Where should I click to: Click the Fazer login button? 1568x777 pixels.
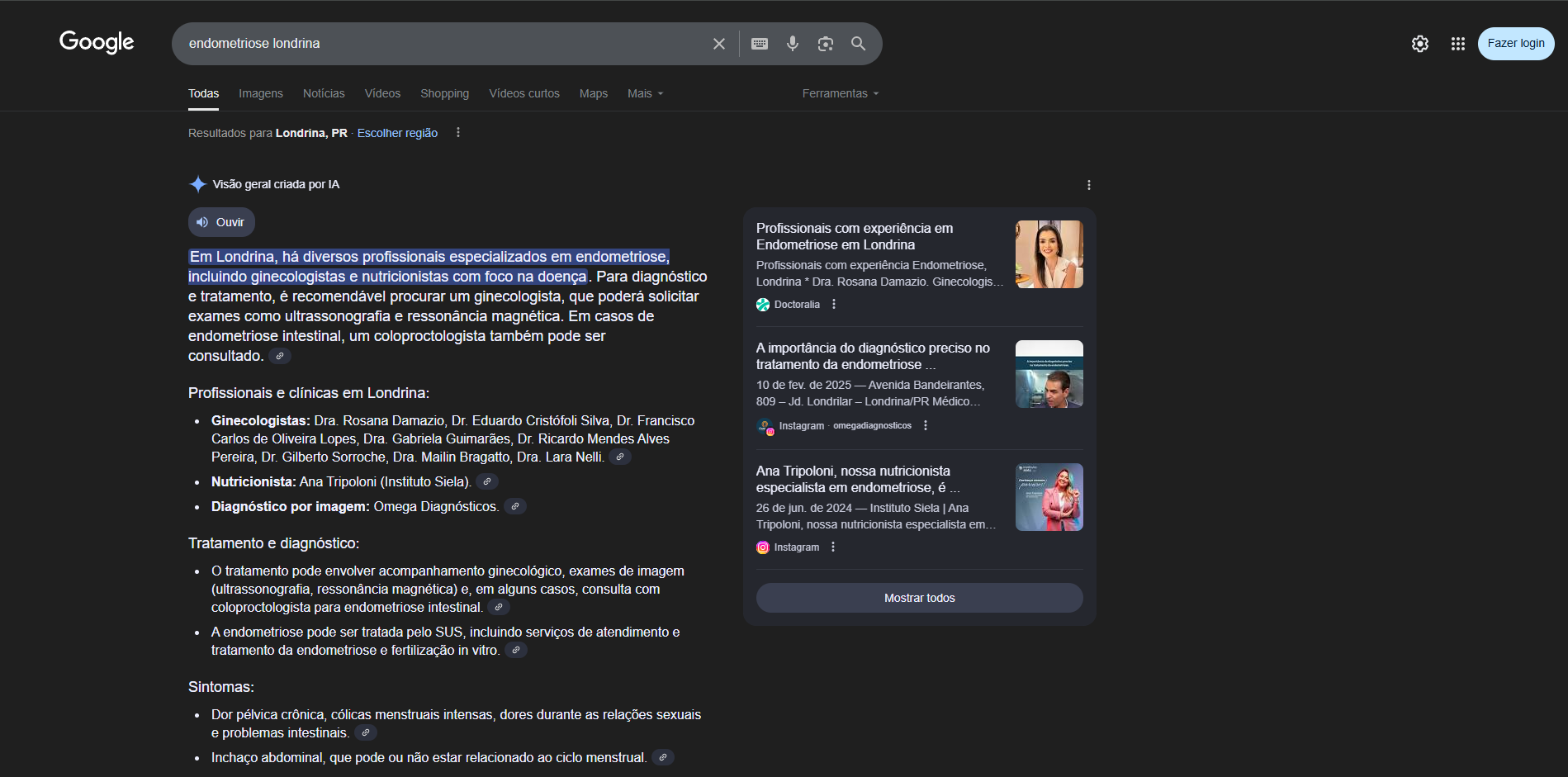pos(1516,44)
